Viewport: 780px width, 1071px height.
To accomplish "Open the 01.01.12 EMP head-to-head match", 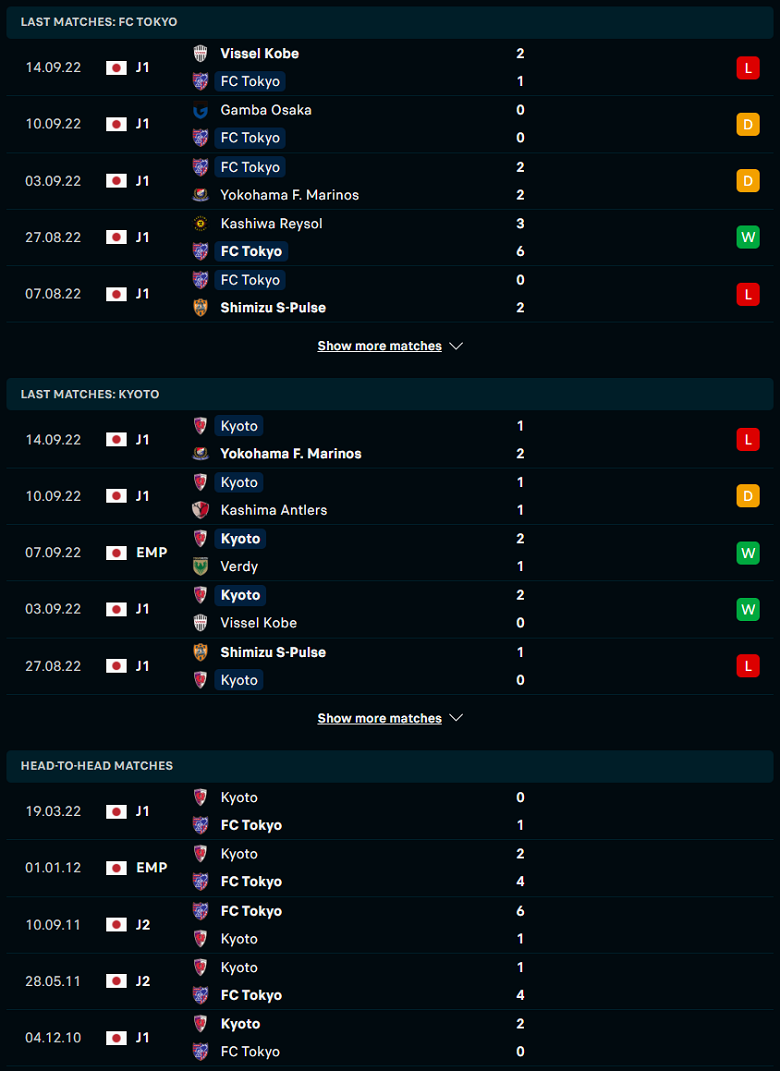I will click(390, 868).
